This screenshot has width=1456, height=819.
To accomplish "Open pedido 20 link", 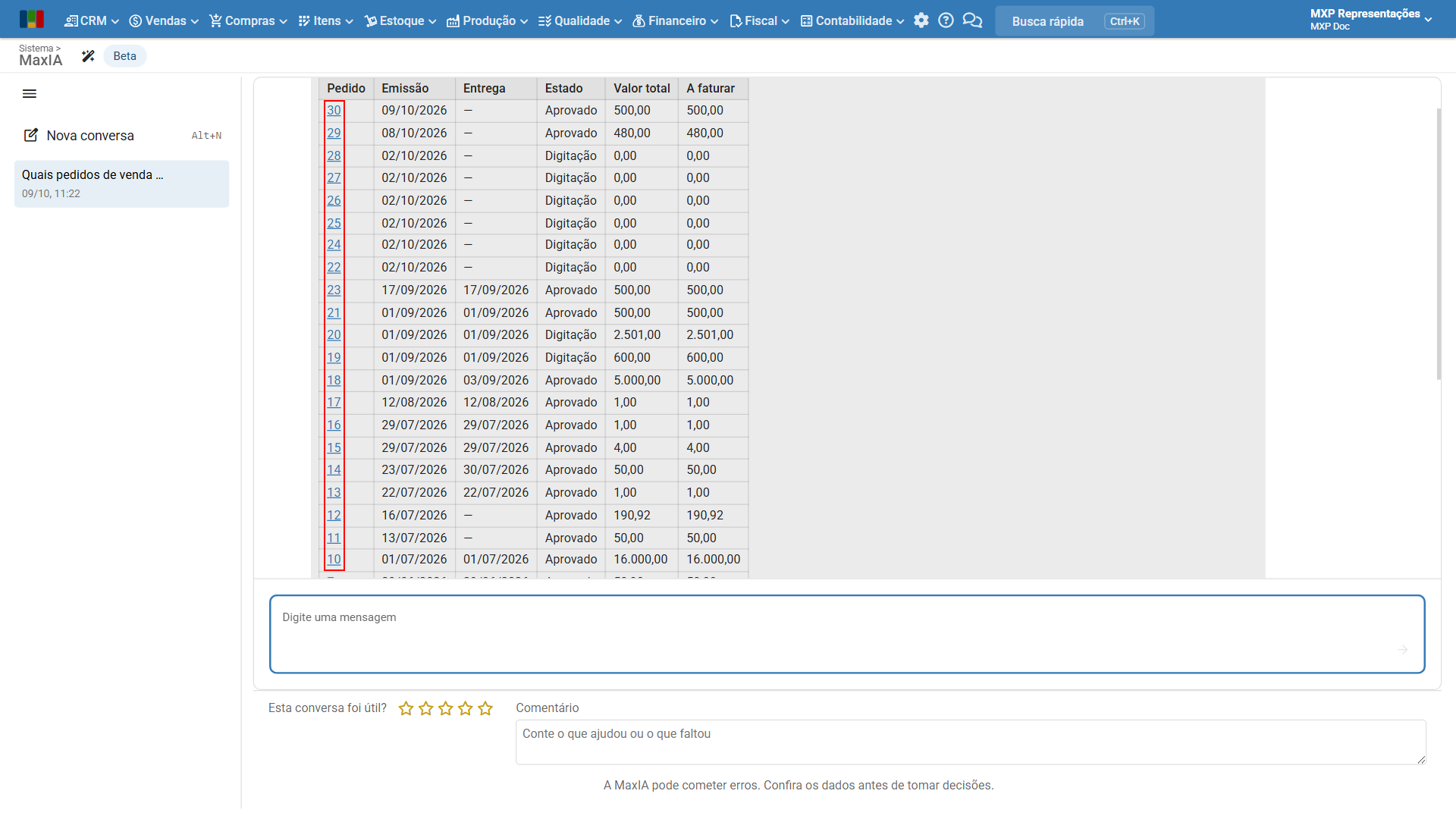I will (x=334, y=335).
